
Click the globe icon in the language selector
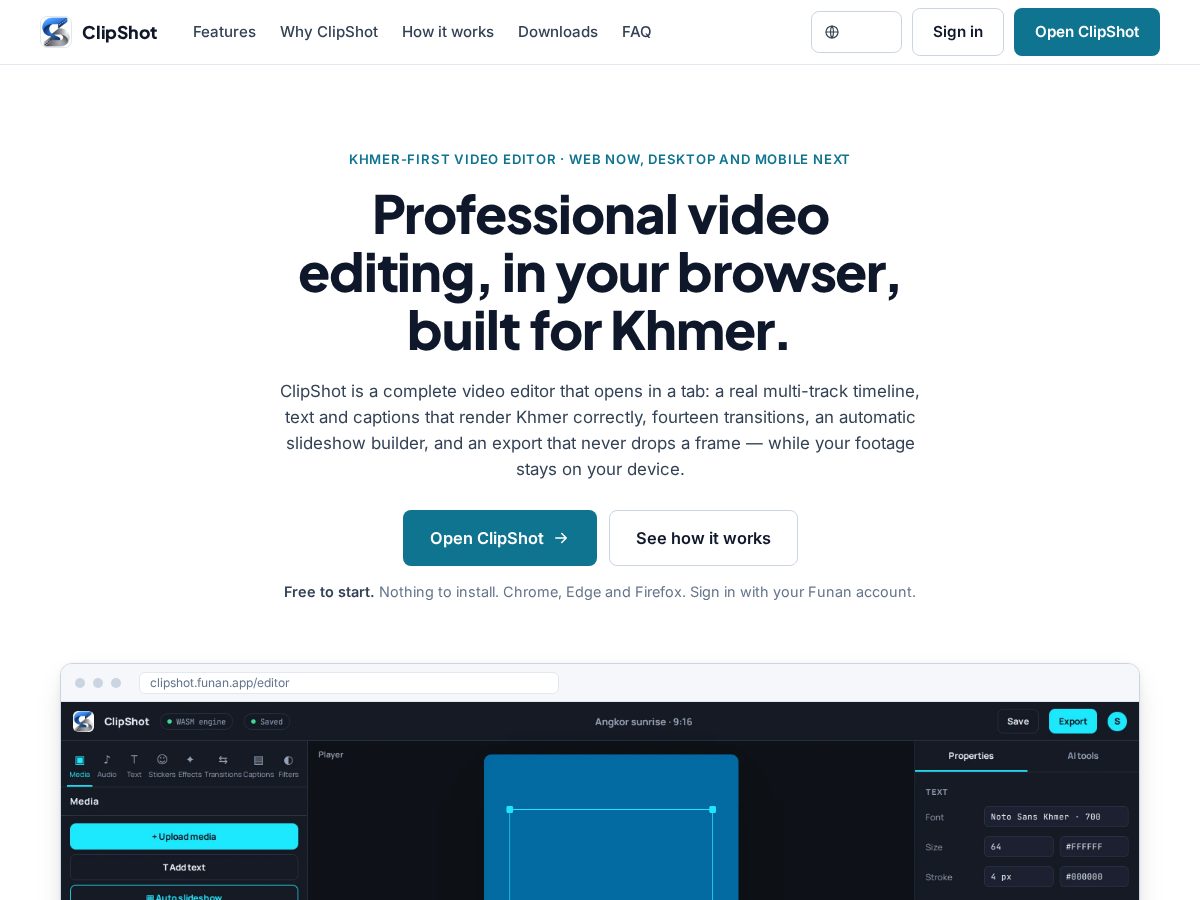pyautogui.click(x=832, y=32)
